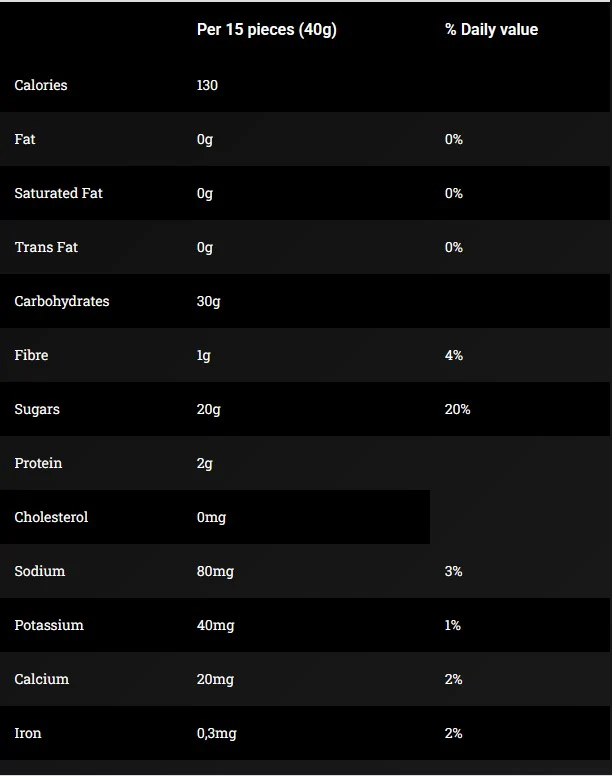Click the Sugars 20% daily value
Screen dimensions: 612x776
457,409
